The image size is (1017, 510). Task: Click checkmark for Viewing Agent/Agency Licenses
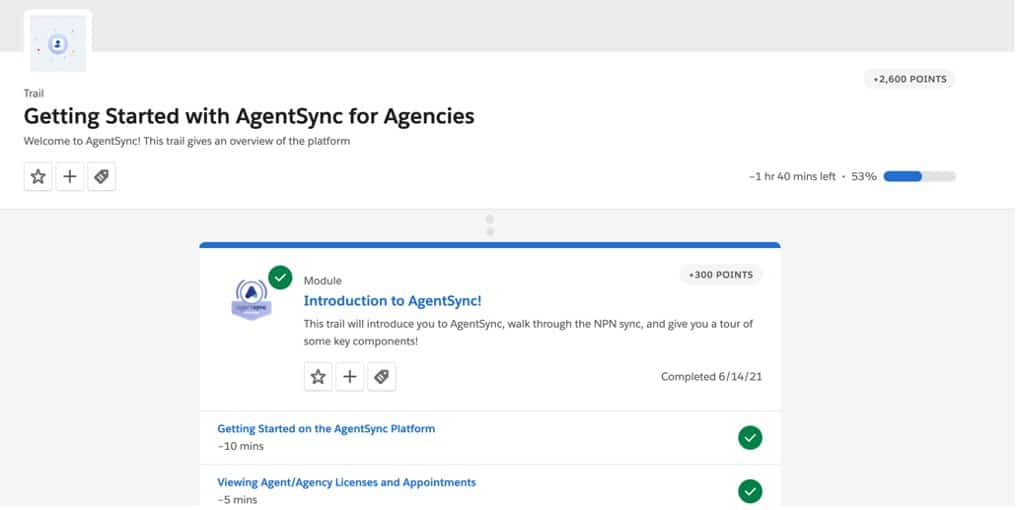[x=750, y=492]
